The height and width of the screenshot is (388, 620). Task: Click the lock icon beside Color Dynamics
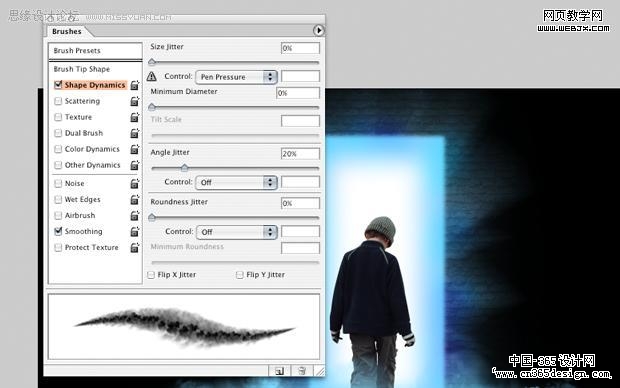(x=135, y=149)
